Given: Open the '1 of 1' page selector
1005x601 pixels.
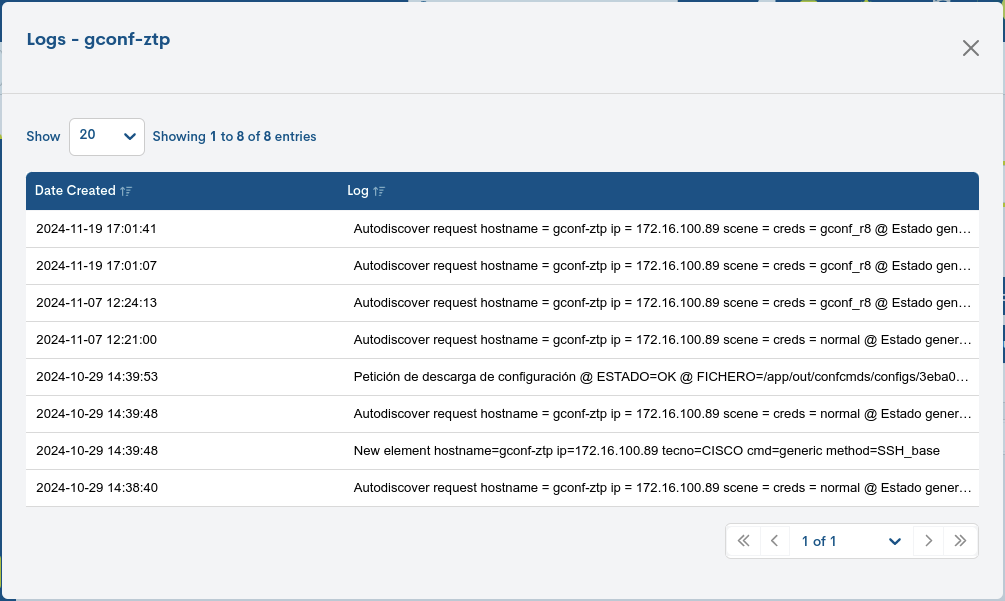Looking at the screenshot, I should (851, 541).
